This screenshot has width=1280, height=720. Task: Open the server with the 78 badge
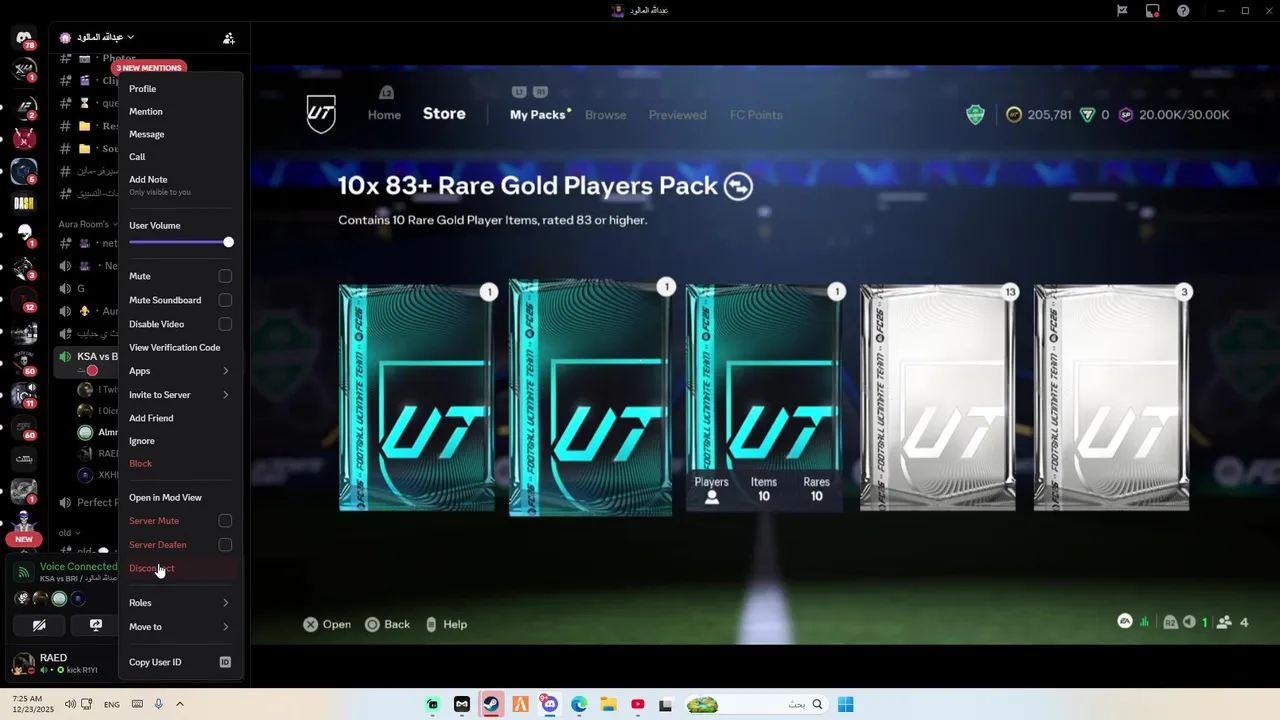point(24,38)
